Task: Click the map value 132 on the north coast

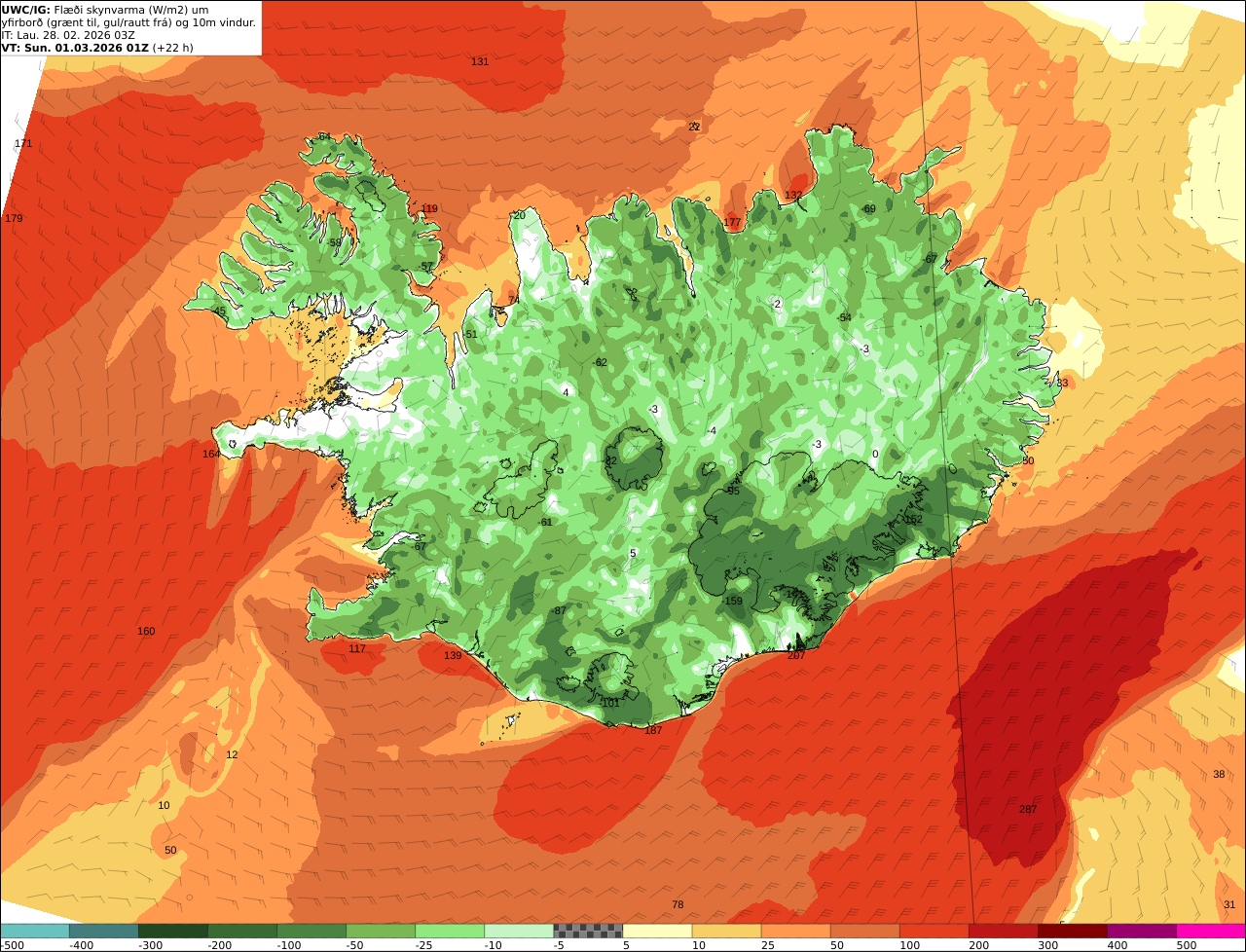Action: 793,195
